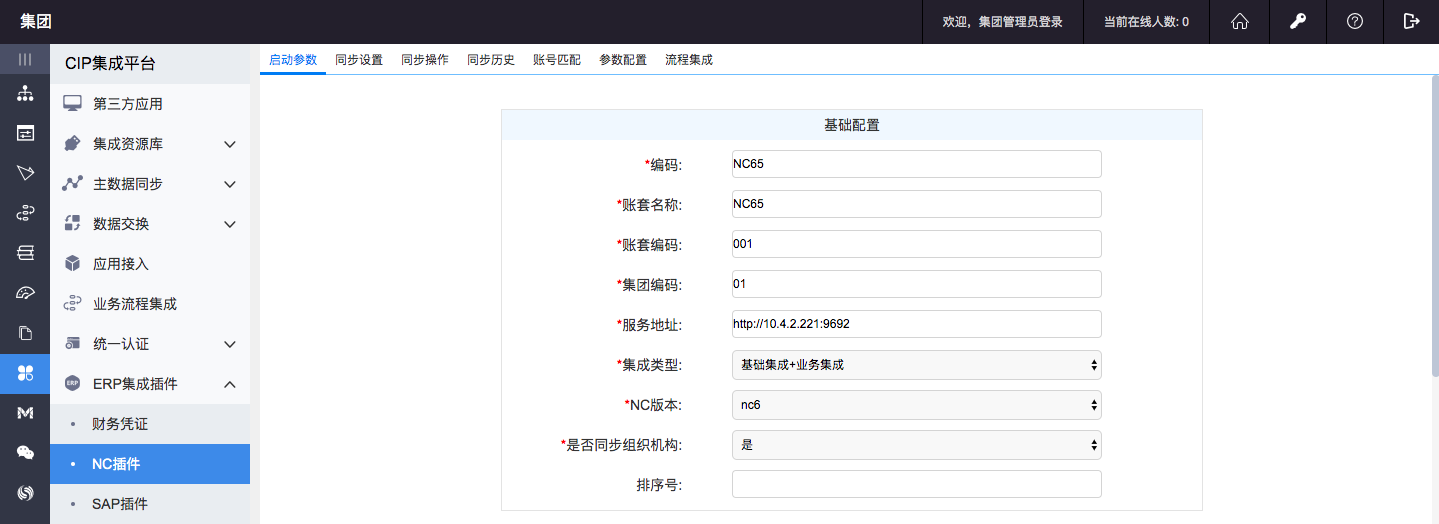
Task: Switch to the 账号匹配 tab
Action: click(557, 60)
